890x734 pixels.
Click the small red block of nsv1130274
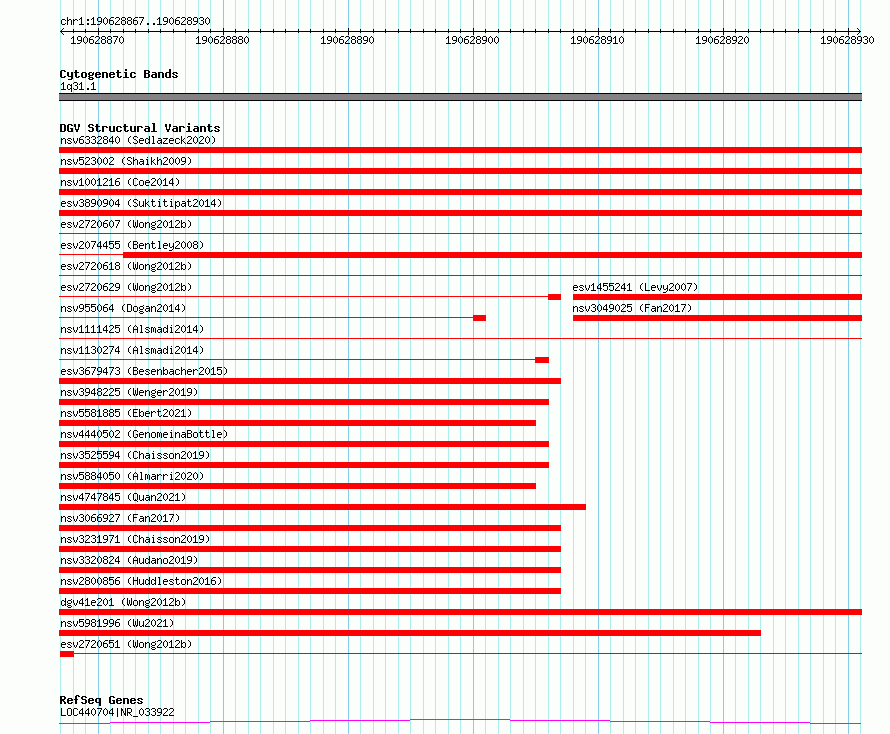tap(542, 360)
